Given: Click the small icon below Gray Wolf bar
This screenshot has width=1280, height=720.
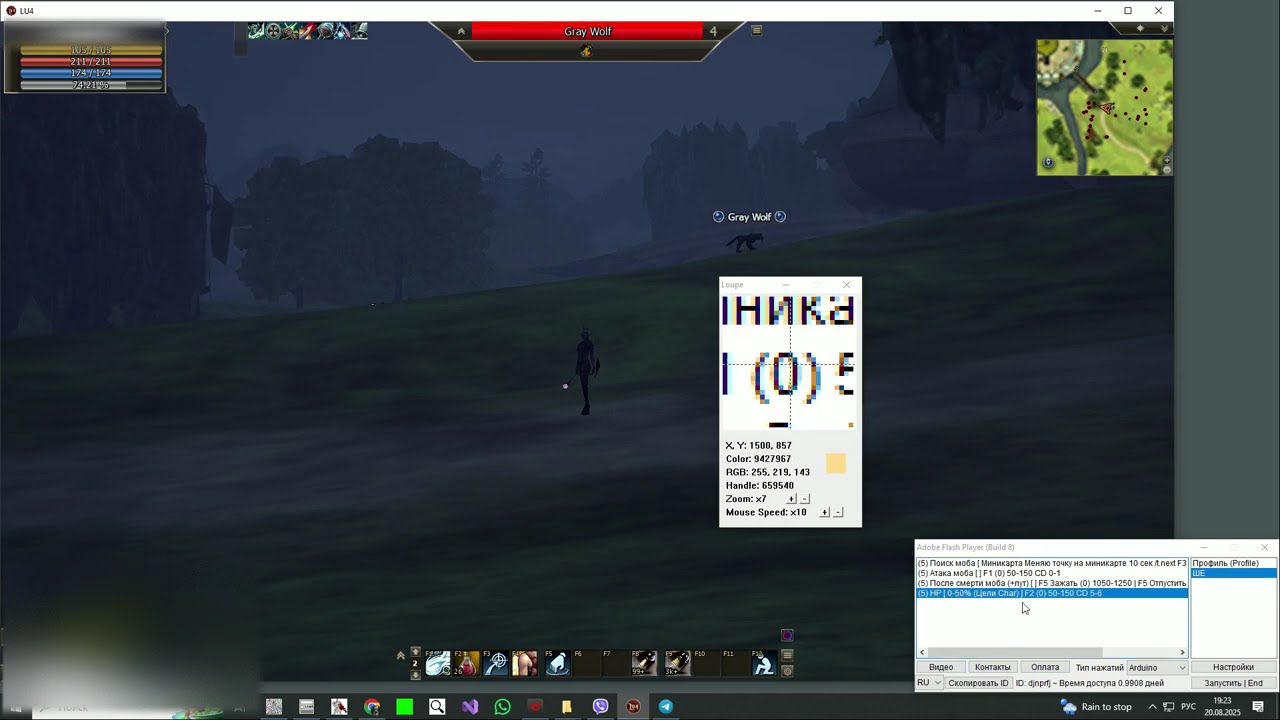Looking at the screenshot, I should pos(586,51).
